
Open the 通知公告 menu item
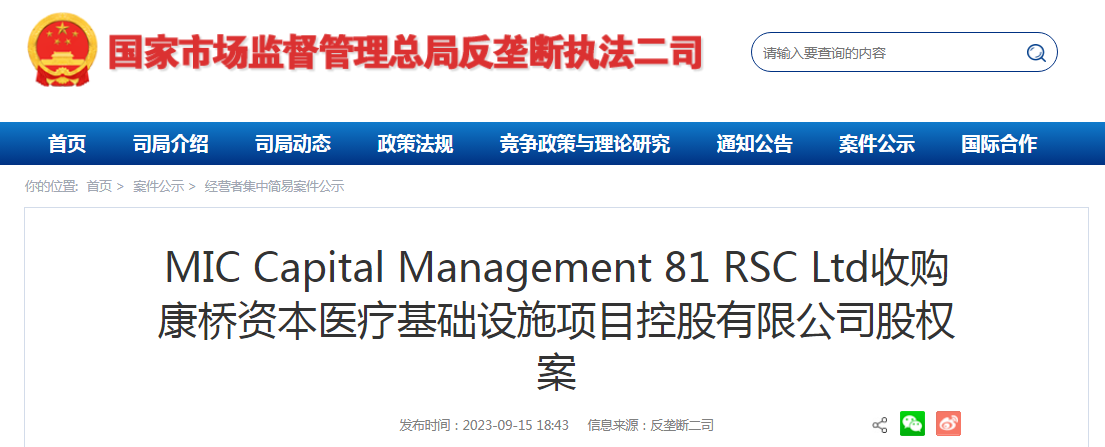[x=755, y=144]
